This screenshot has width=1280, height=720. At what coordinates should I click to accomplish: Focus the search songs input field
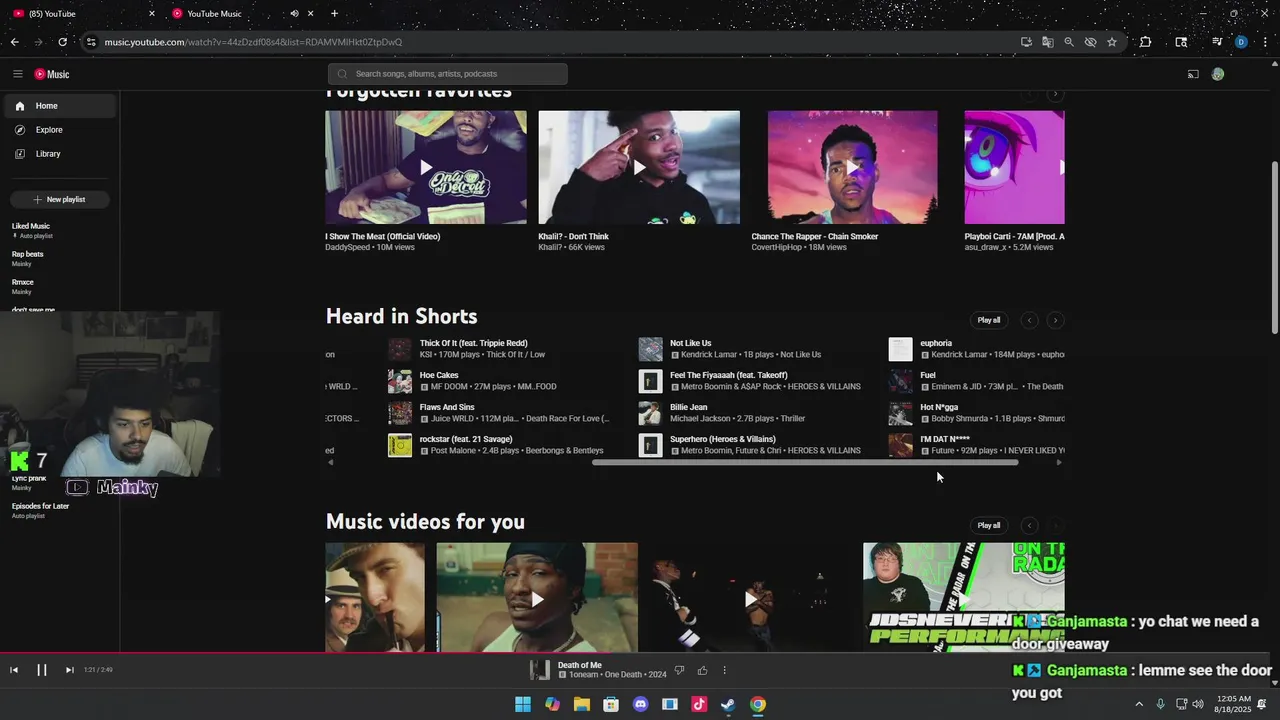[x=447, y=74]
